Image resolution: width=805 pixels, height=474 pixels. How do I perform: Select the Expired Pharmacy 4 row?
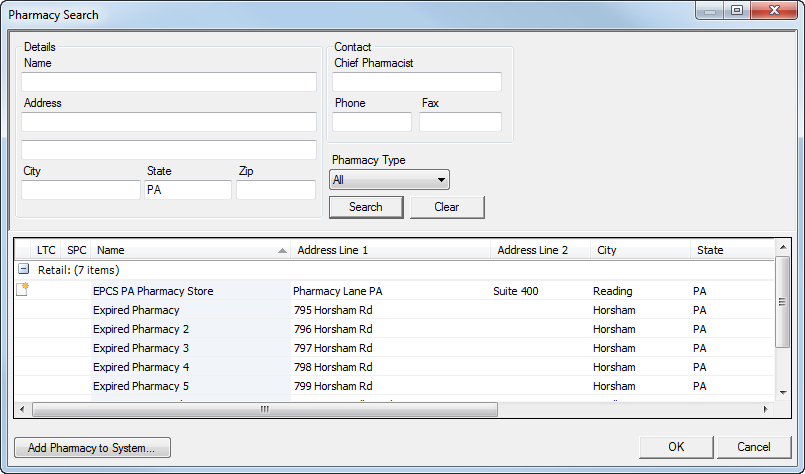(x=394, y=367)
